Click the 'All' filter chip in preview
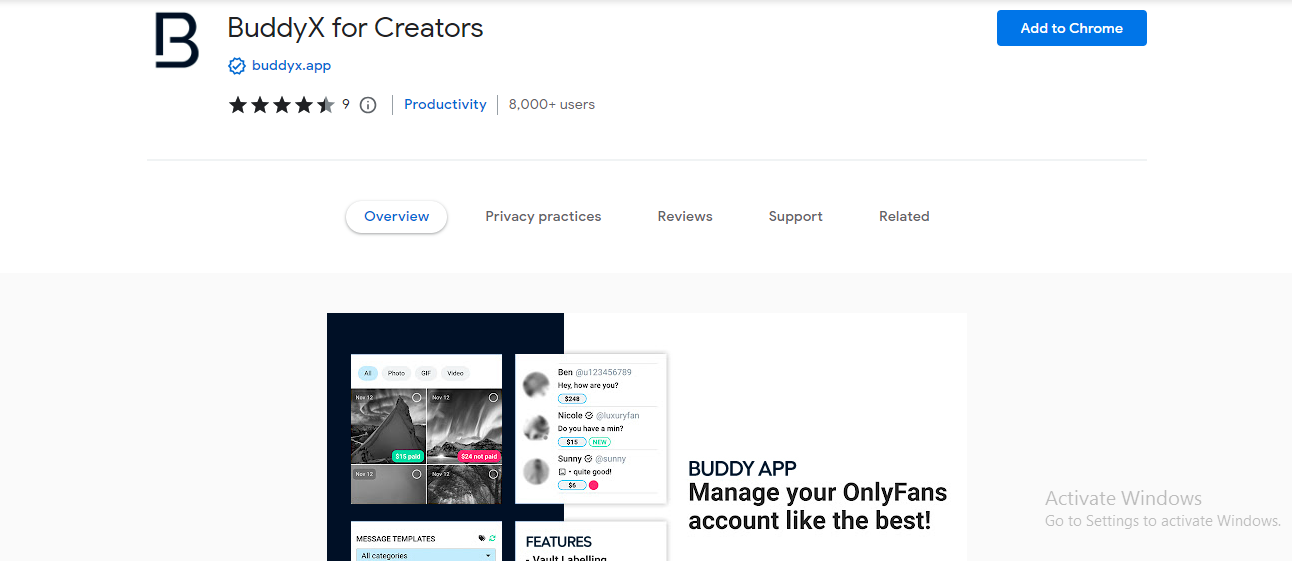 367,373
